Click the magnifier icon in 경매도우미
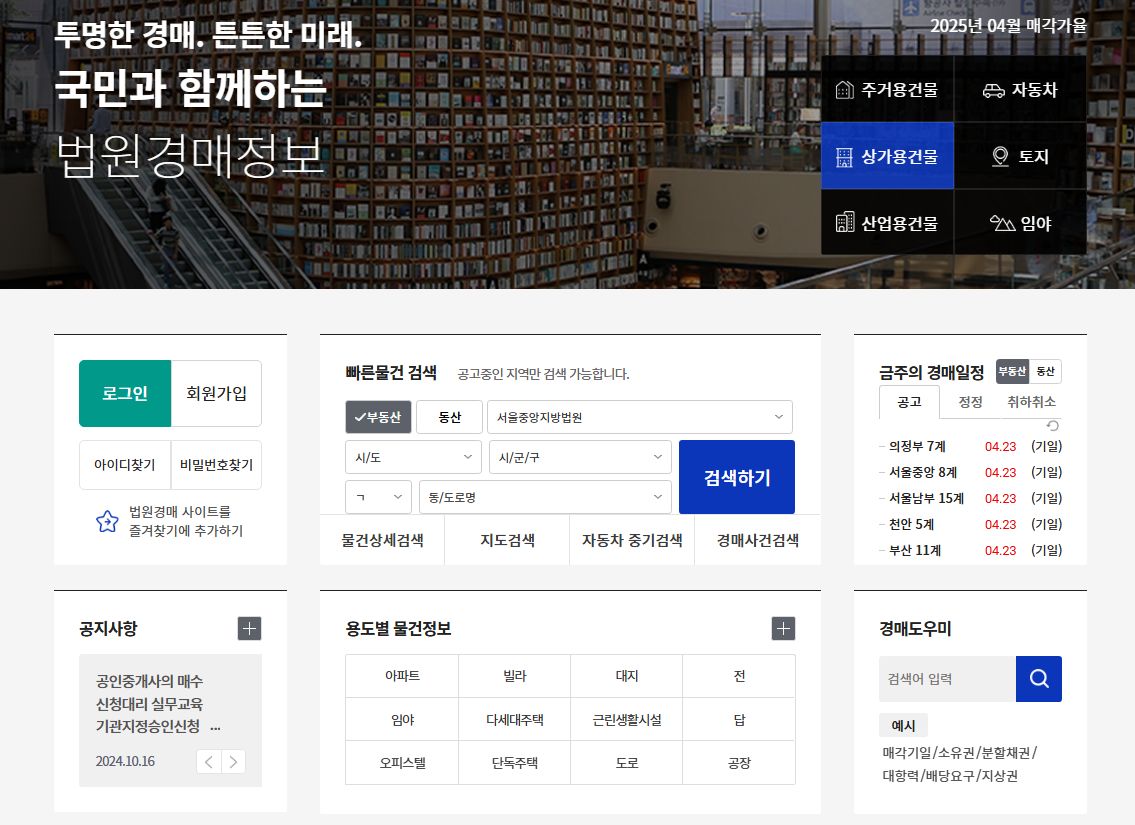The height and width of the screenshot is (825, 1135). pyautogui.click(x=1038, y=678)
